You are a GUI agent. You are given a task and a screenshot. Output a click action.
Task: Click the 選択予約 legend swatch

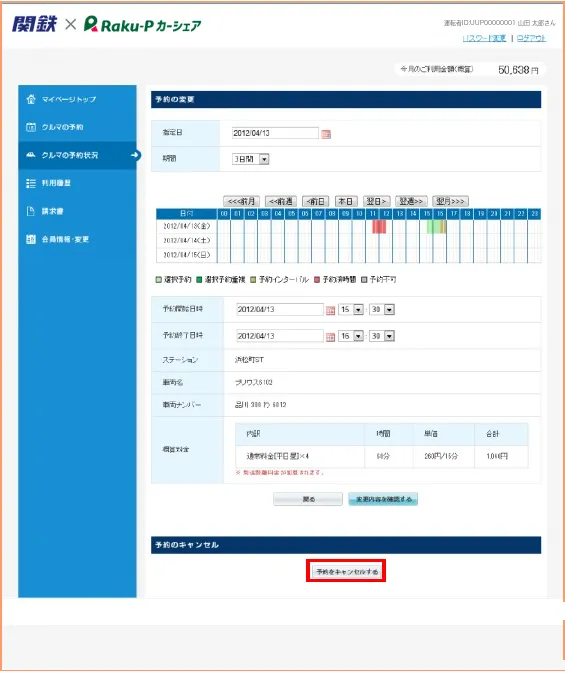point(158,280)
